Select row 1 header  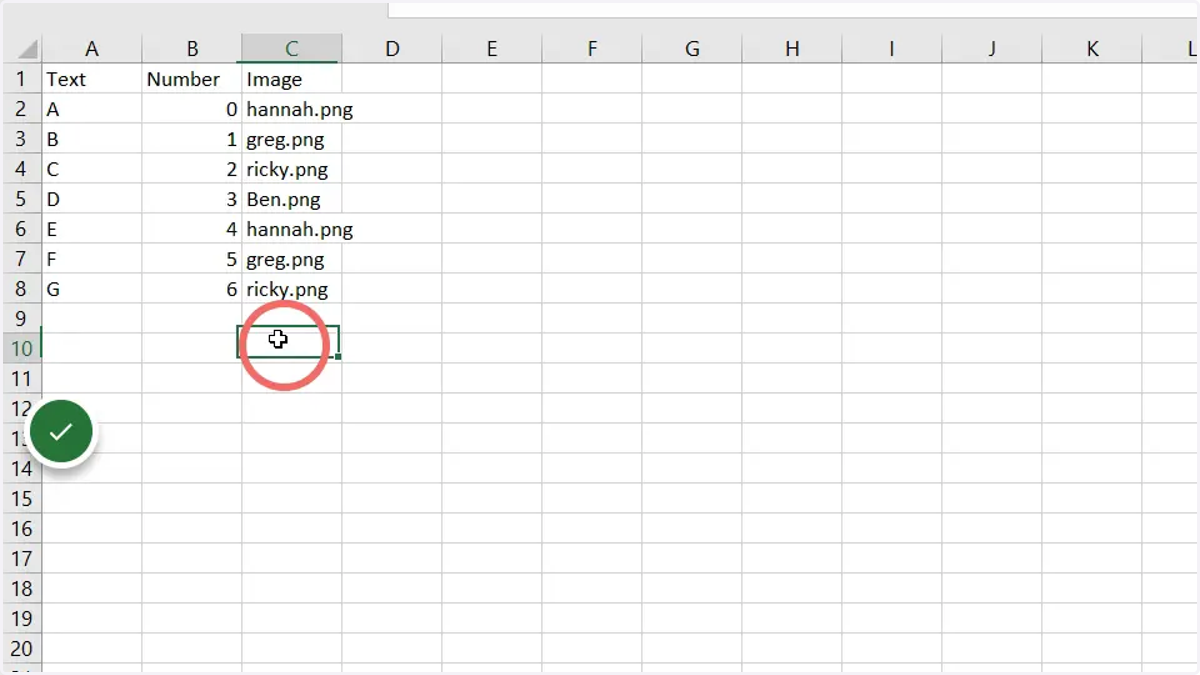(22, 79)
